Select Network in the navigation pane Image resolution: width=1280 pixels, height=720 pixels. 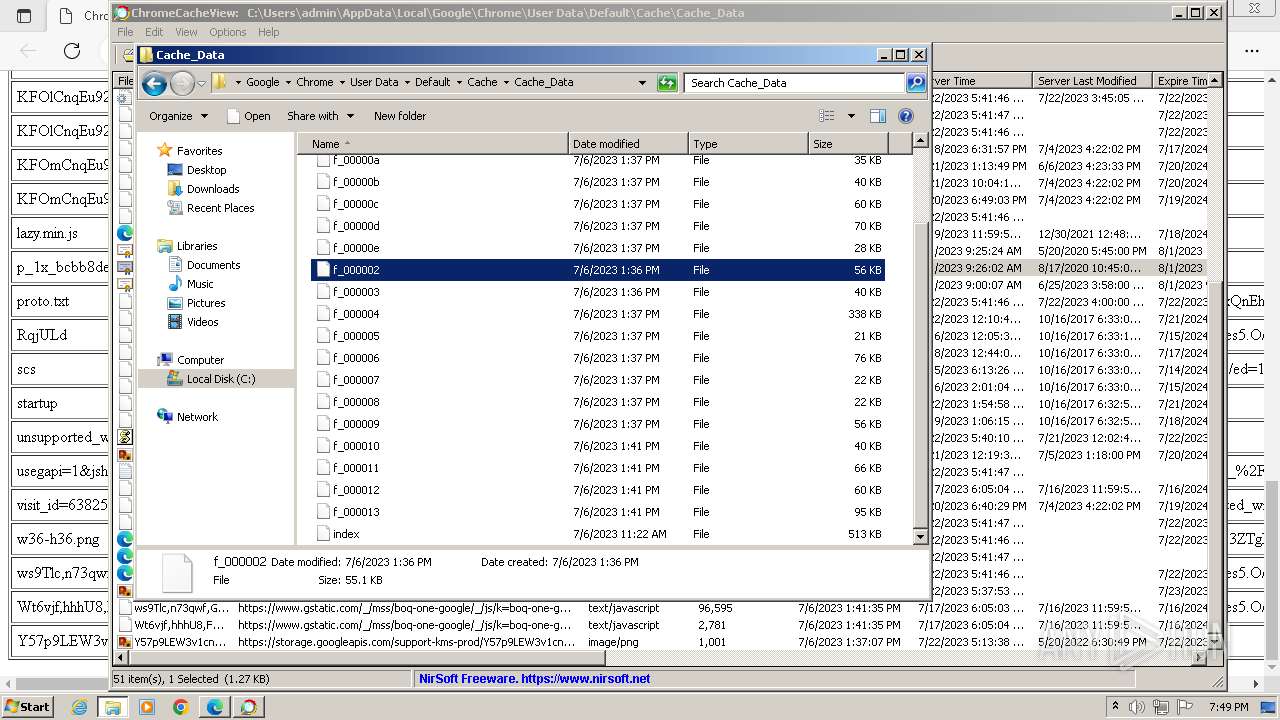[x=197, y=417]
